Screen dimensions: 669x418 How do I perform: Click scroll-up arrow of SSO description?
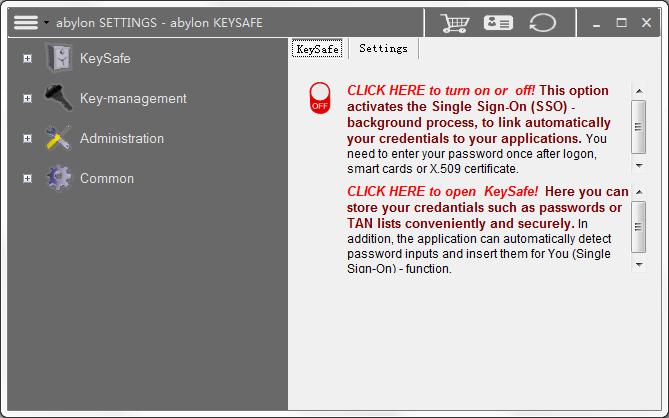pyautogui.click(x=639, y=91)
